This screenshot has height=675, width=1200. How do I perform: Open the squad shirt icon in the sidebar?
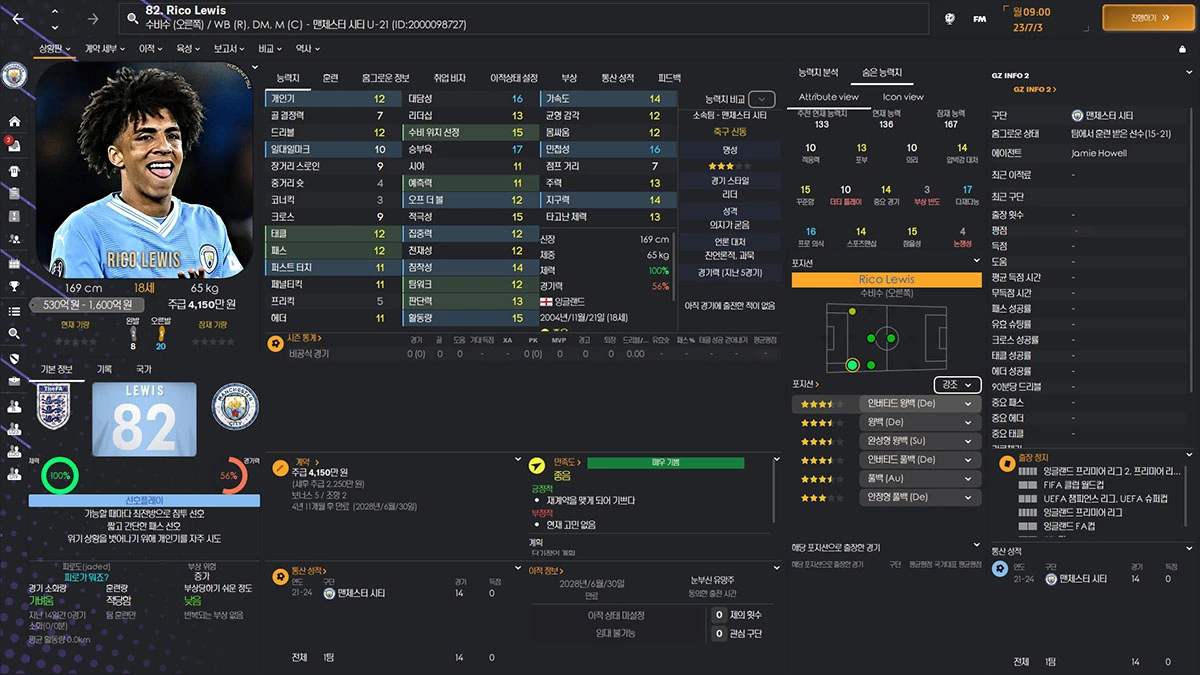14,169
